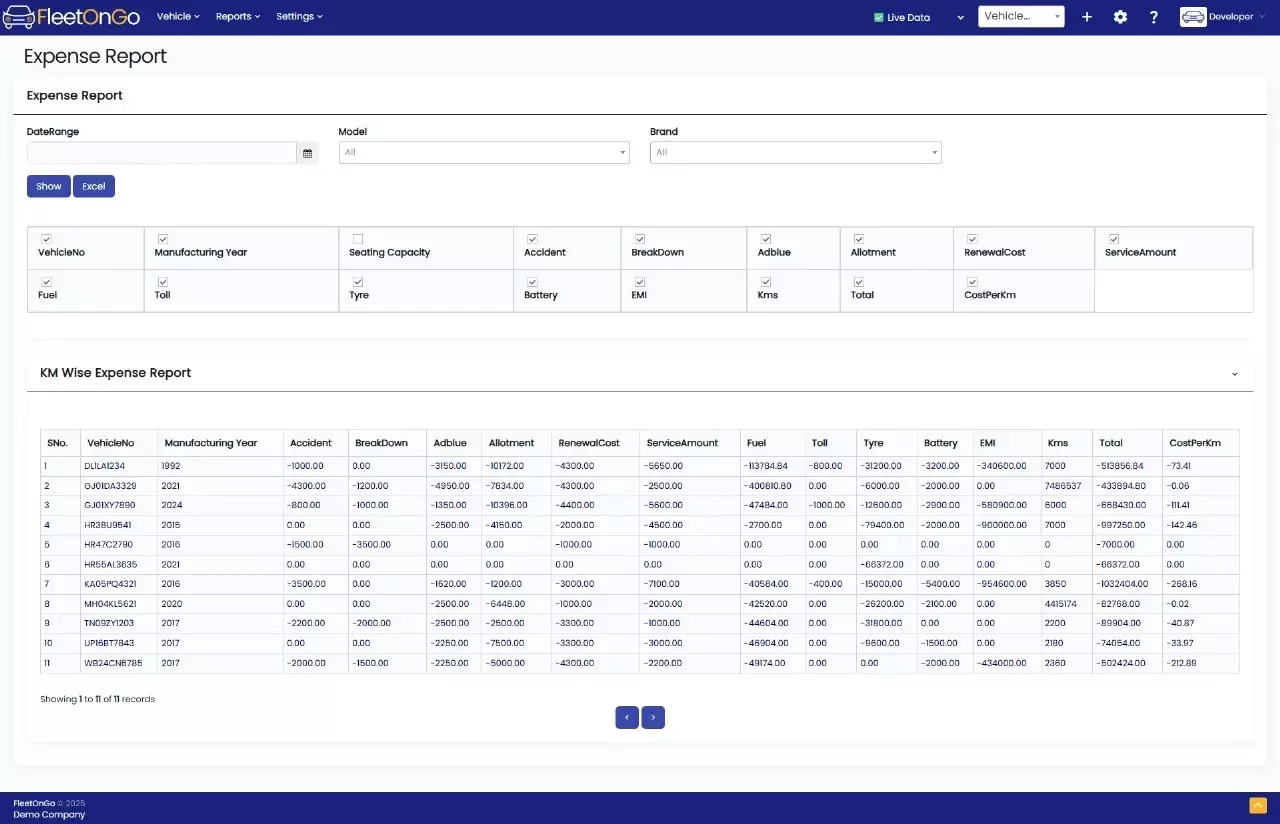Collapse the KM Wise Expense Report panel
This screenshot has width=1280, height=824.
tap(1234, 374)
